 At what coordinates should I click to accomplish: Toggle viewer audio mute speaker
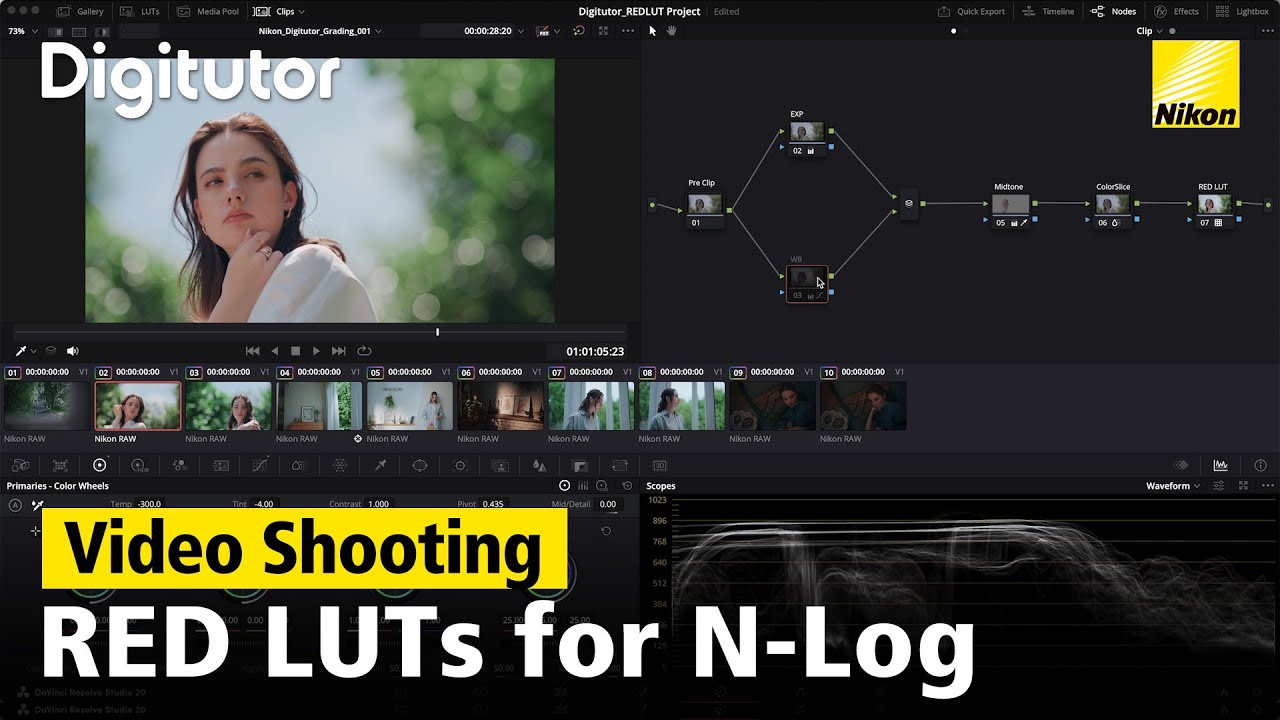[72, 351]
